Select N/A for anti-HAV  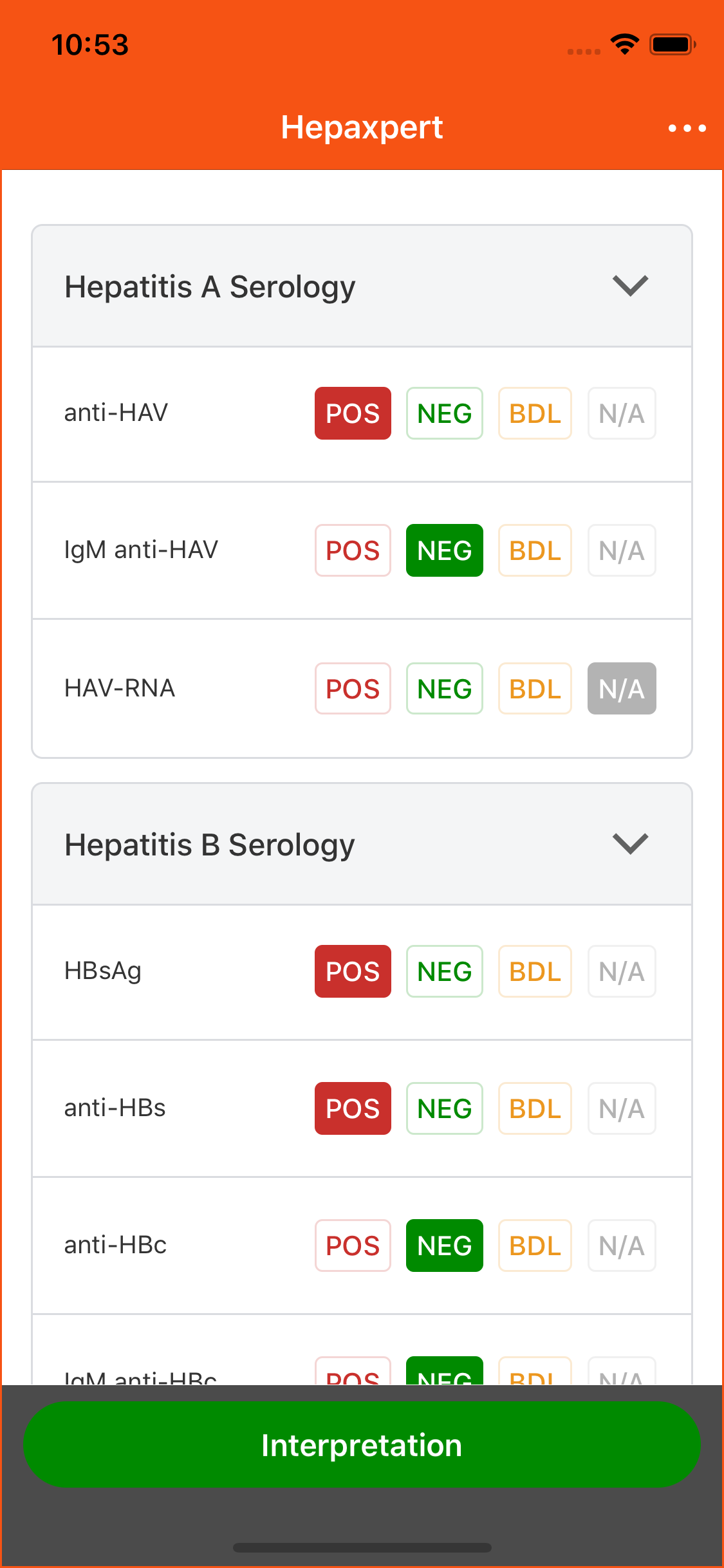pyautogui.click(x=621, y=413)
